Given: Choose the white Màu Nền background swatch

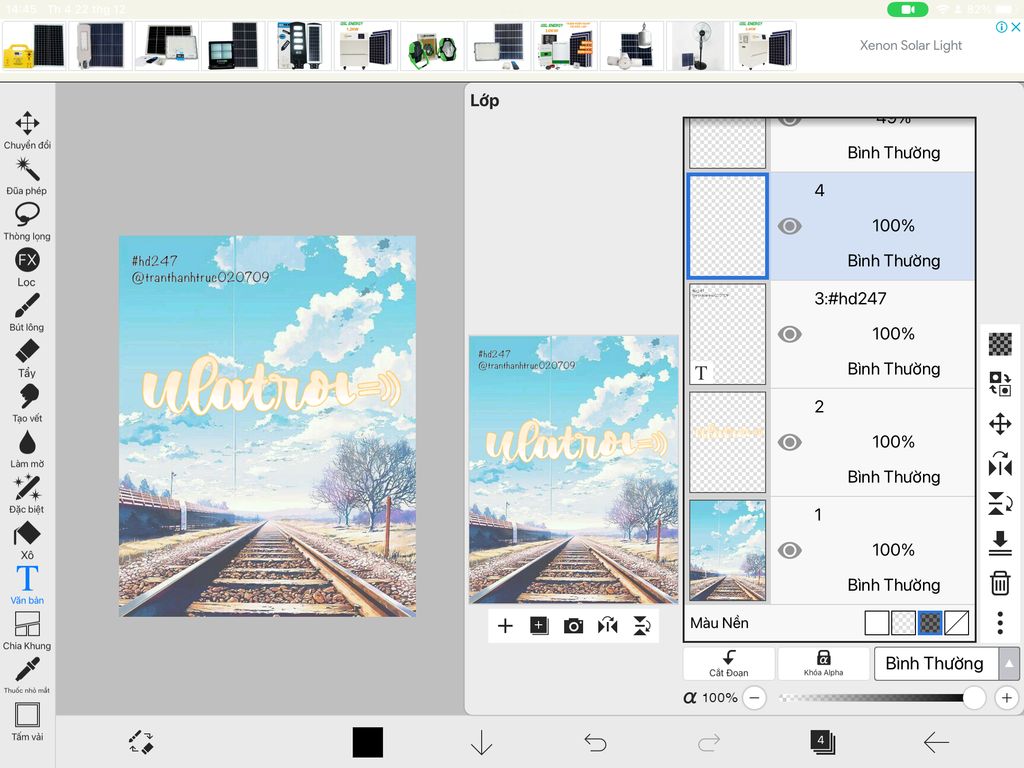Looking at the screenshot, I should click(876, 623).
